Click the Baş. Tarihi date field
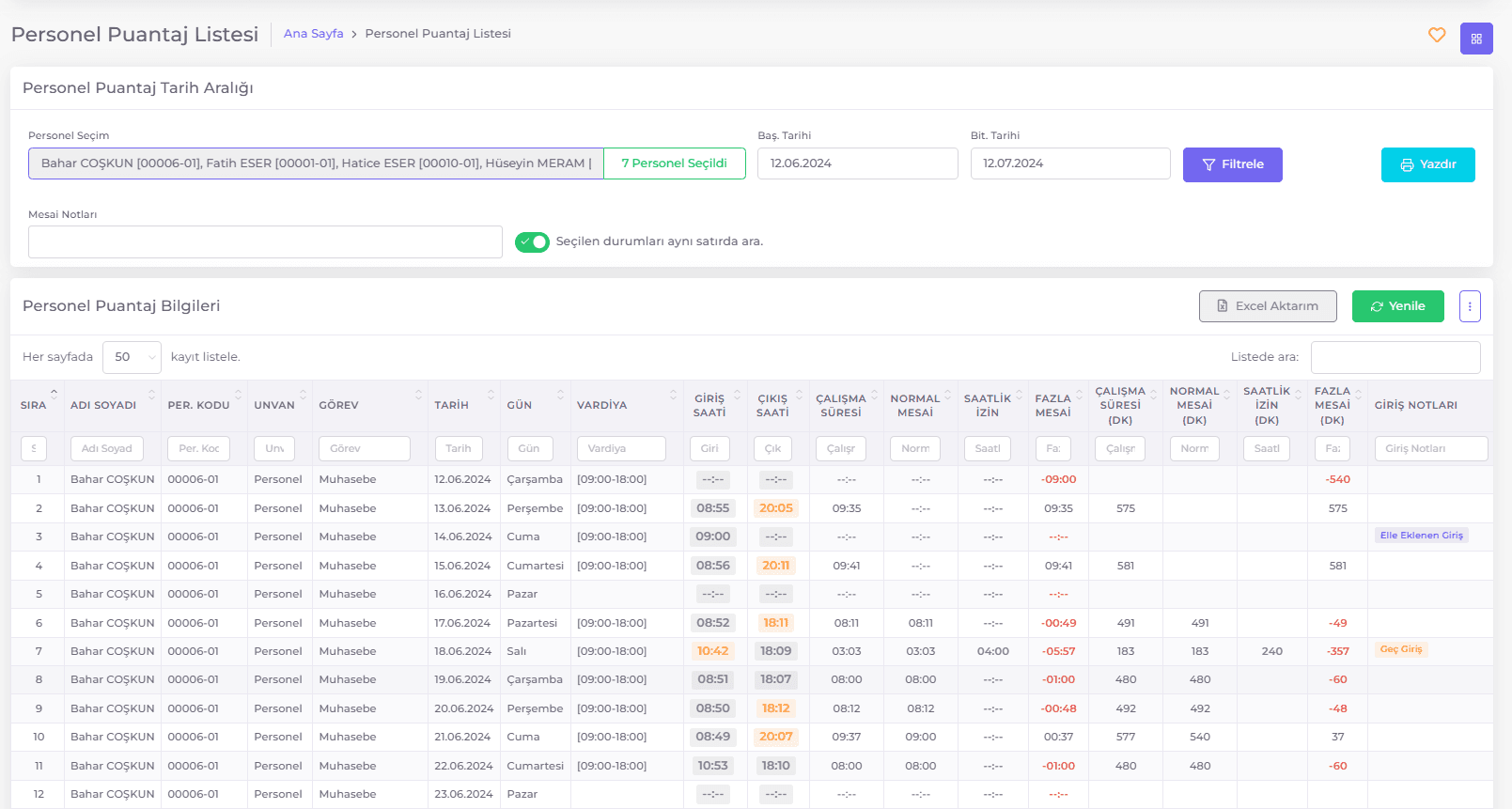This screenshot has height=809, width=1512. [x=857, y=163]
